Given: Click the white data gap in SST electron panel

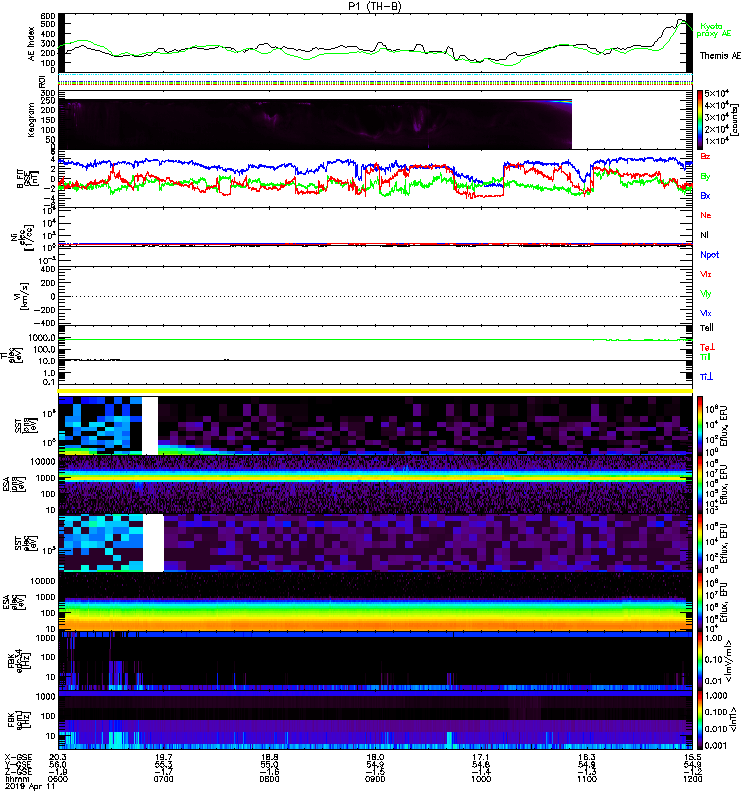Looking at the screenshot, I should [153, 543].
